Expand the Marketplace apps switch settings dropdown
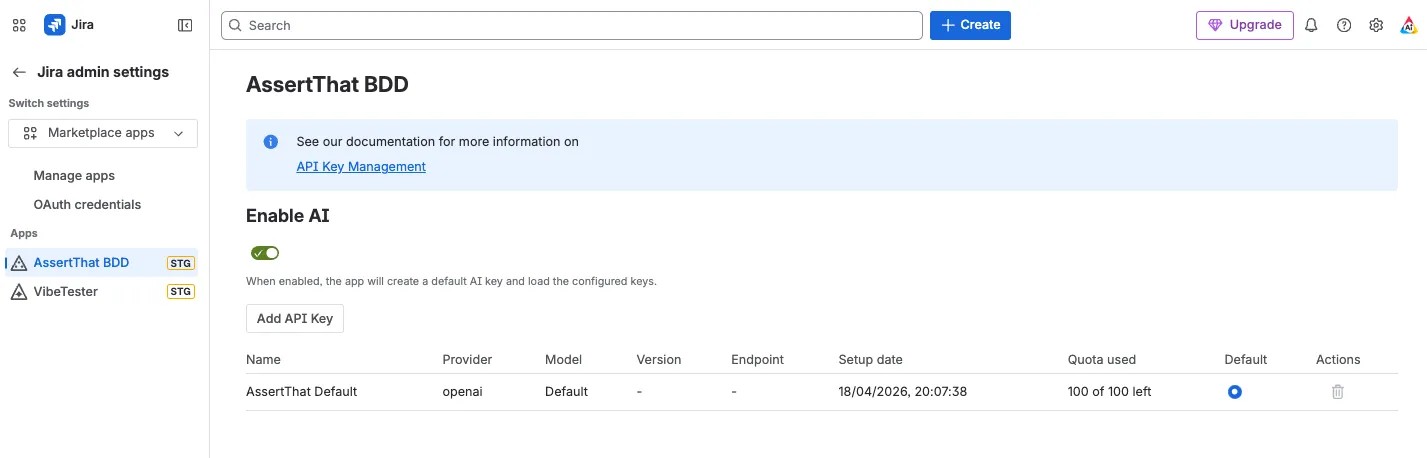This screenshot has width=1427, height=458. click(x=103, y=133)
